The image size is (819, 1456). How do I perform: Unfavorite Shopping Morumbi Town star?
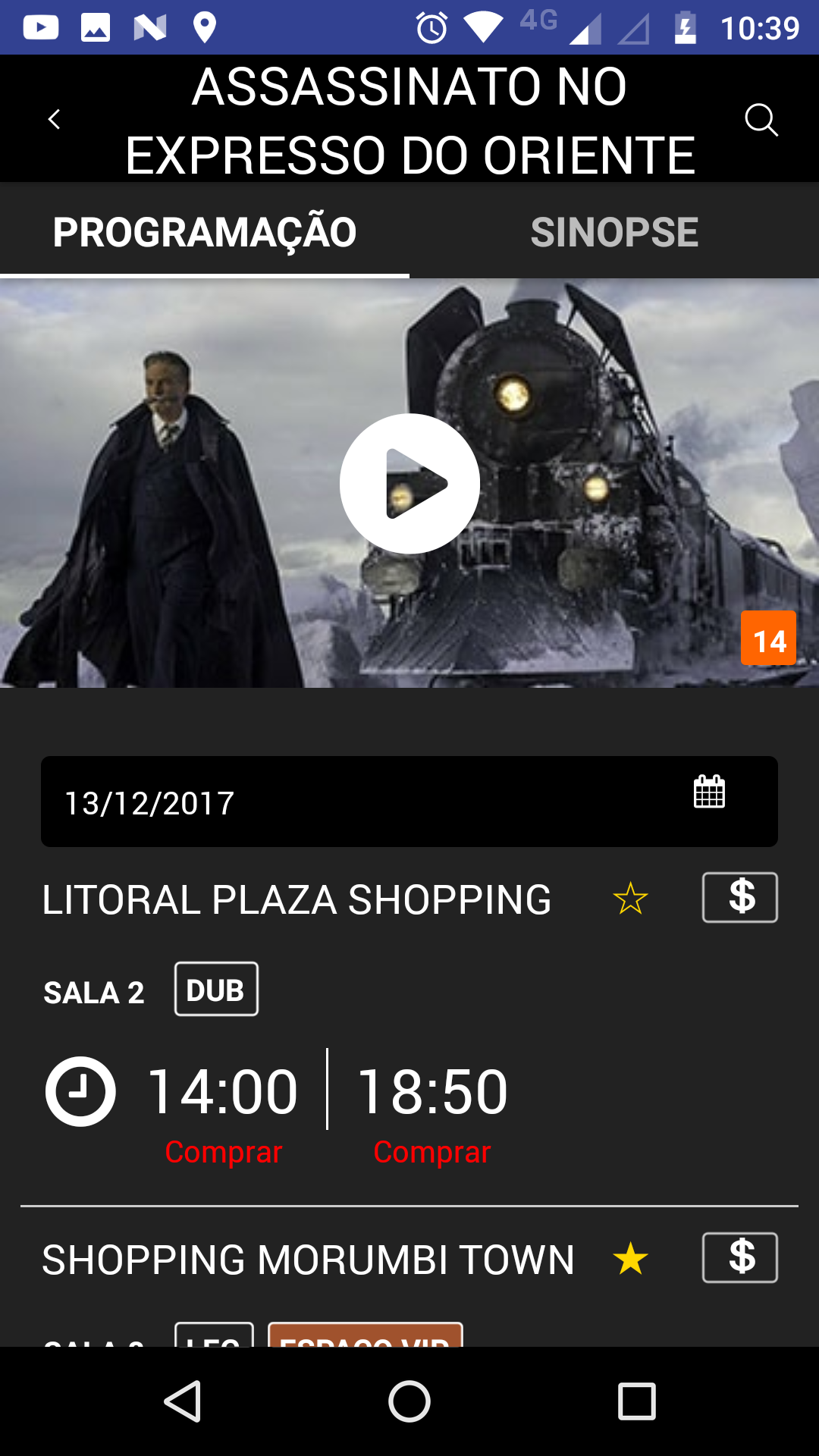coord(630,1260)
